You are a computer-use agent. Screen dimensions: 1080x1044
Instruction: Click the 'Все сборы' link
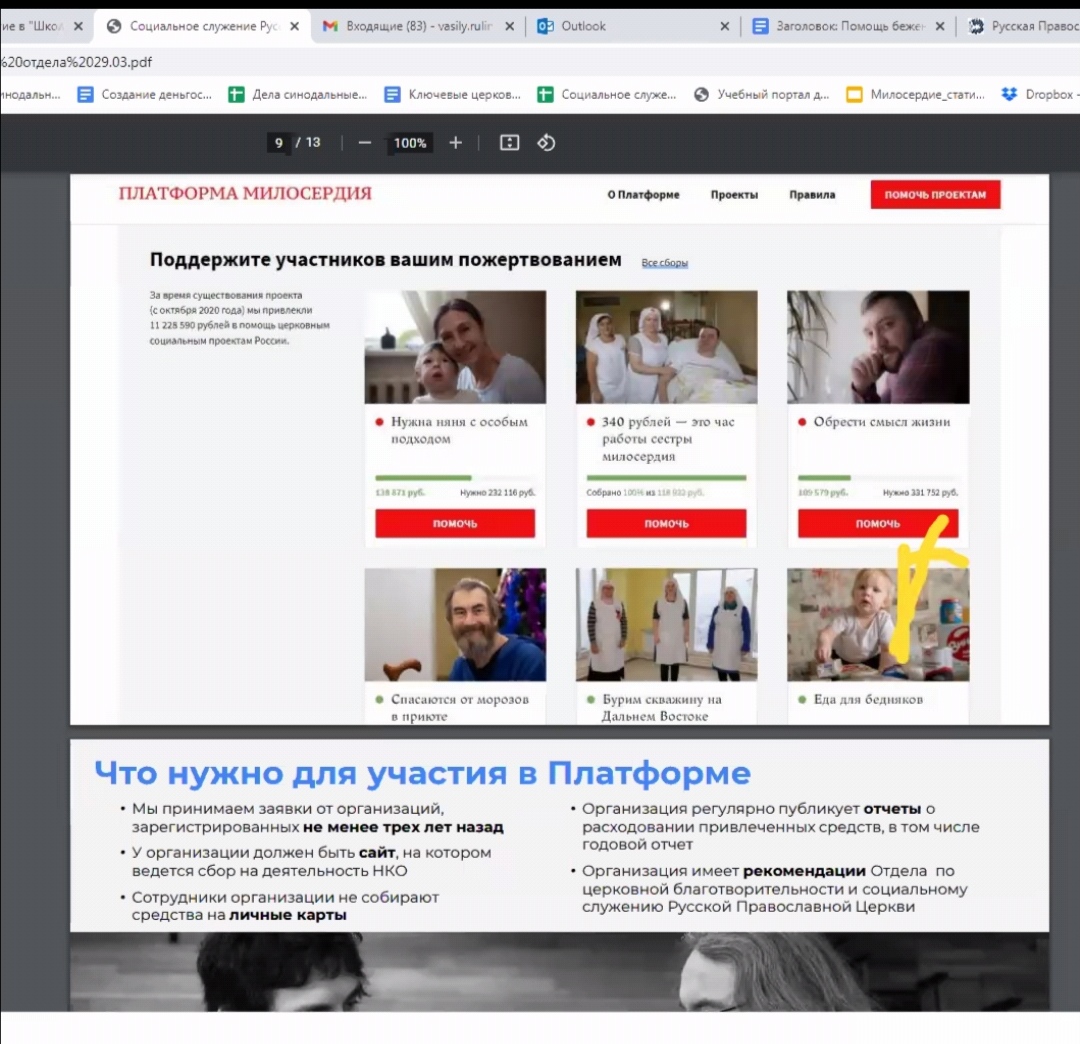tap(665, 263)
